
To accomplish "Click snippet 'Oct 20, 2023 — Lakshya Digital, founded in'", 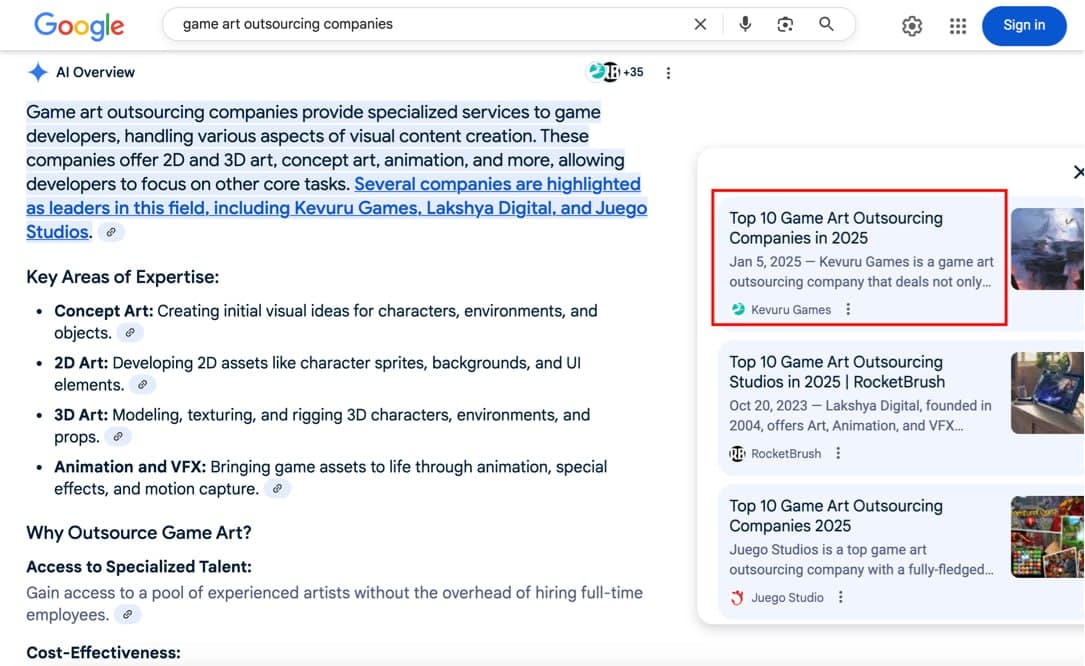I will coord(860,406).
